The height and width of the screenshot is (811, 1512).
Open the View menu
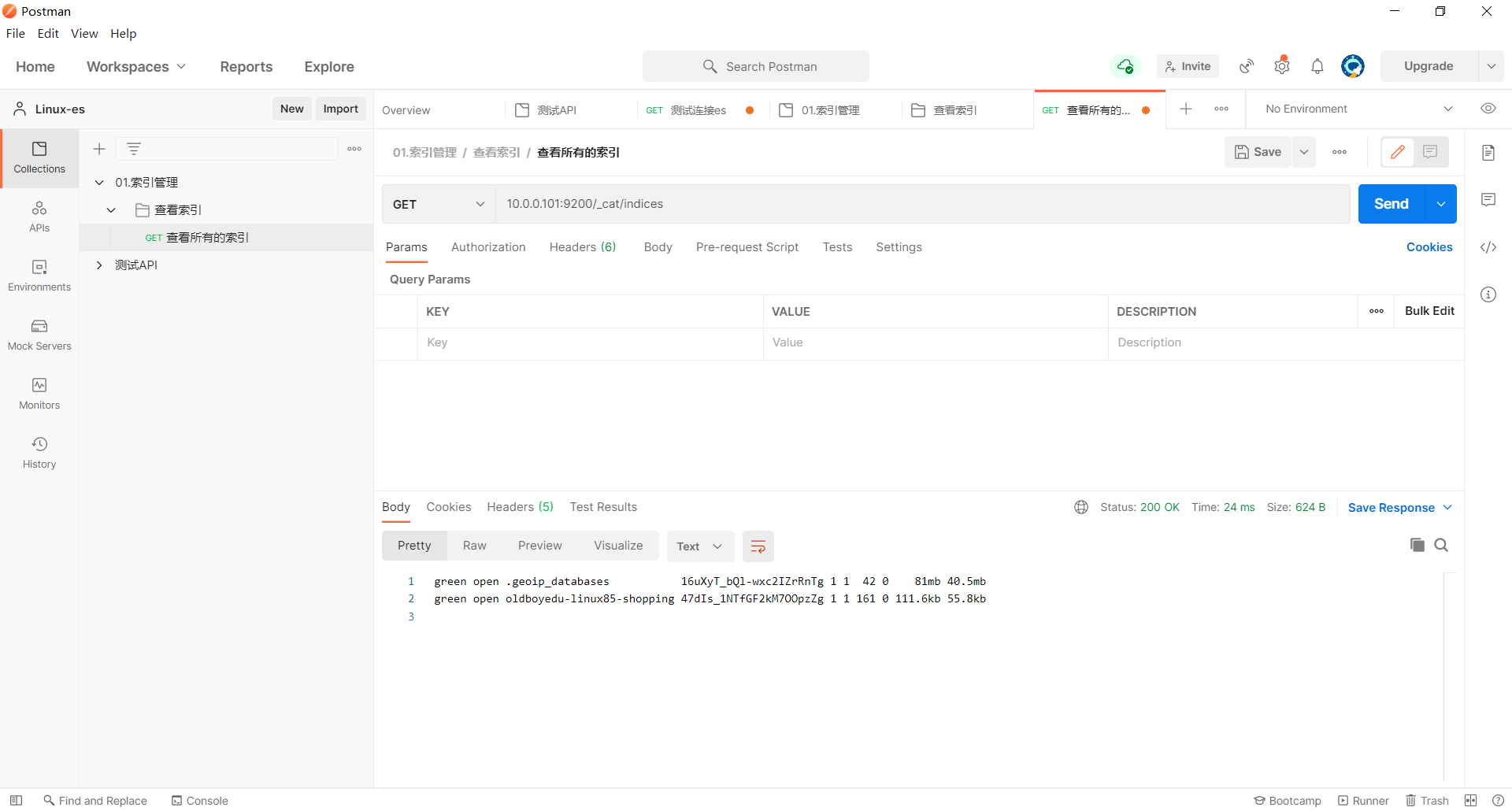(84, 33)
